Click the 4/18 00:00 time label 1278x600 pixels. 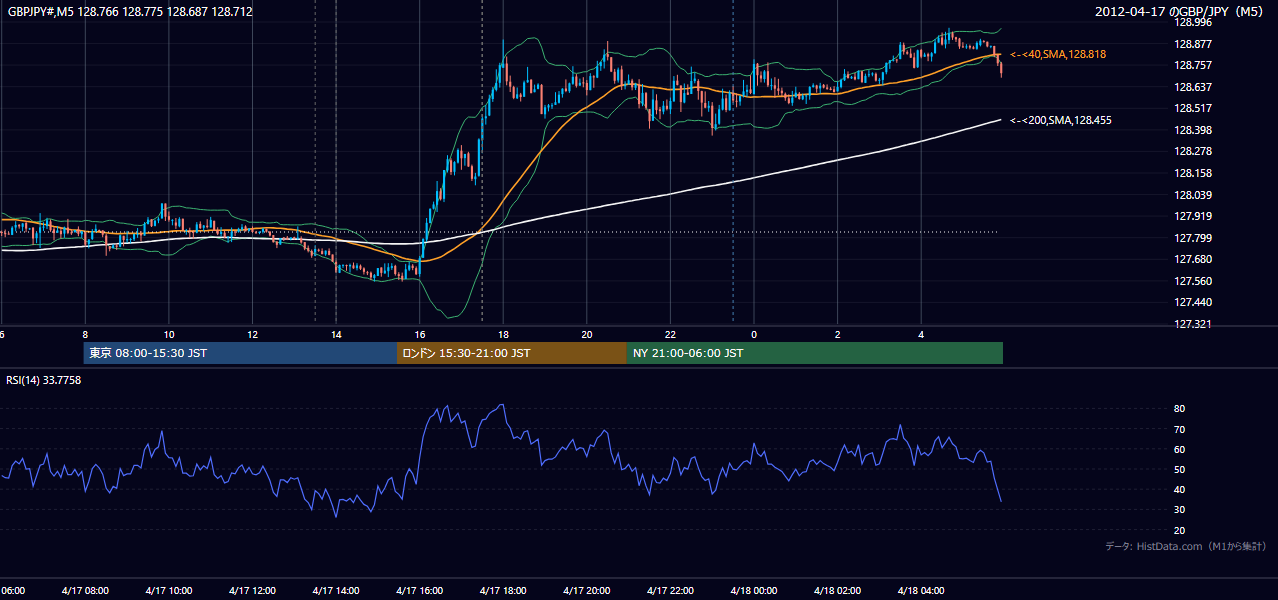pos(753,590)
